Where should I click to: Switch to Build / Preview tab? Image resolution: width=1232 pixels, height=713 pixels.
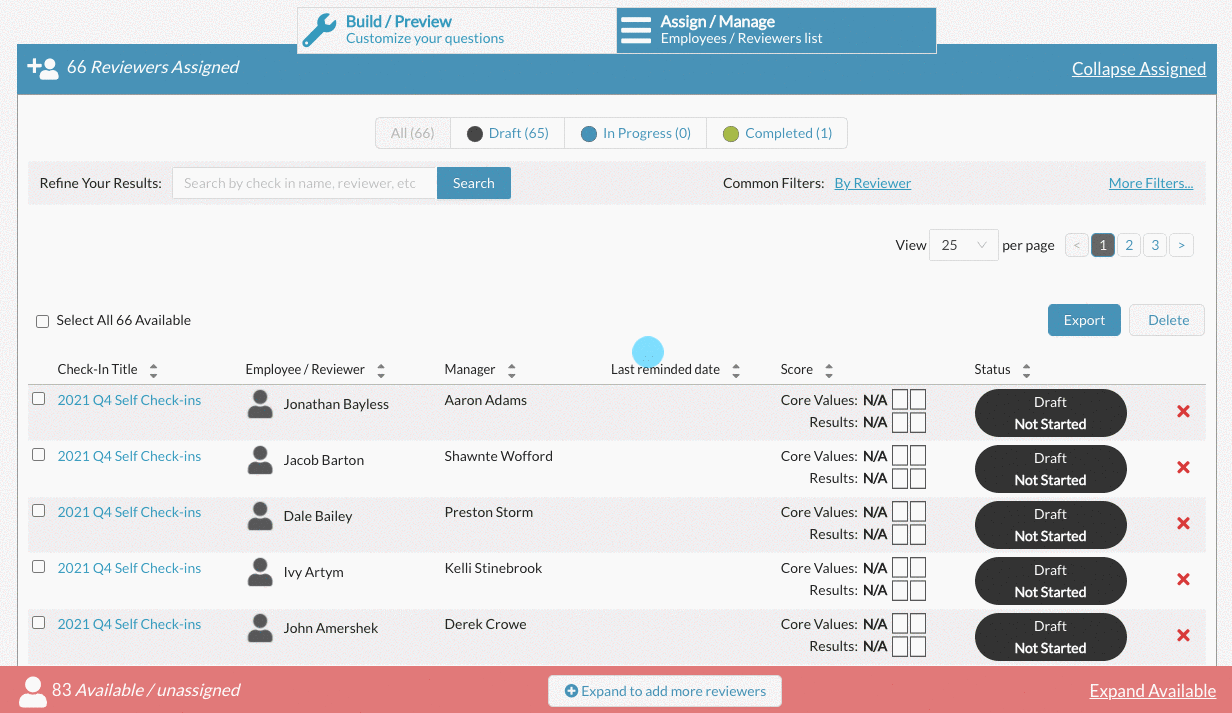coord(457,30)
